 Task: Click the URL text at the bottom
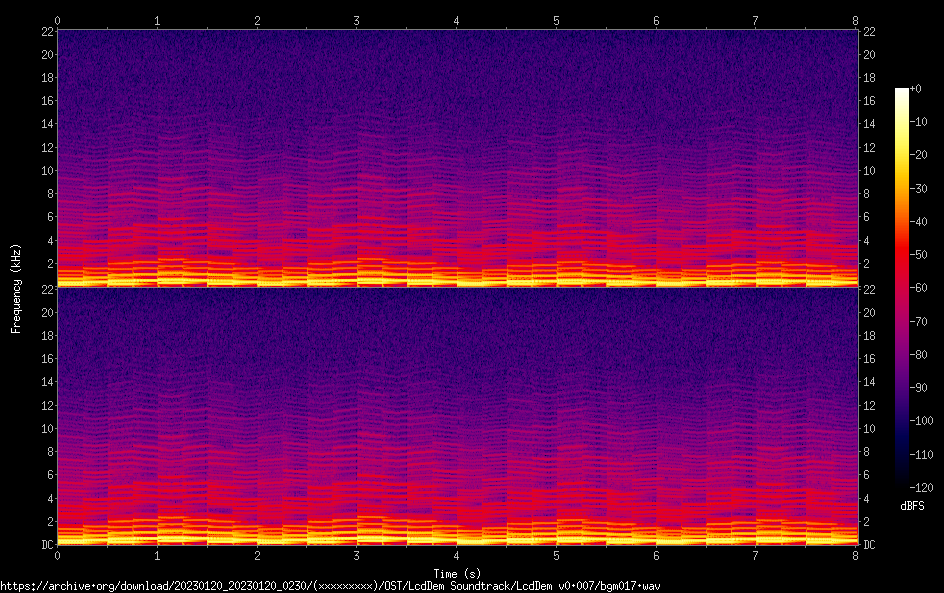click(330, 585)
